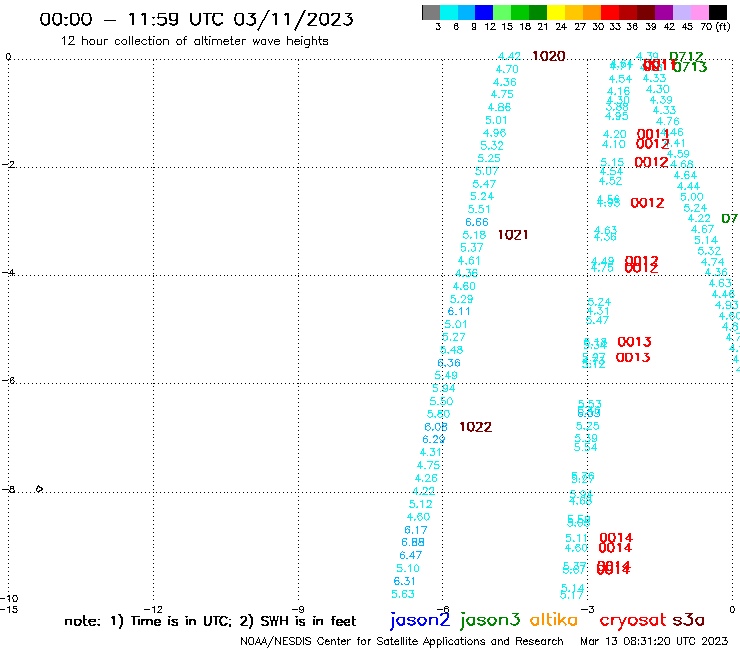This screenshot has height=650, width=740.
Task: Click the wave height value '6.47'
Action: pyautogui.click(x=411, y=555)
